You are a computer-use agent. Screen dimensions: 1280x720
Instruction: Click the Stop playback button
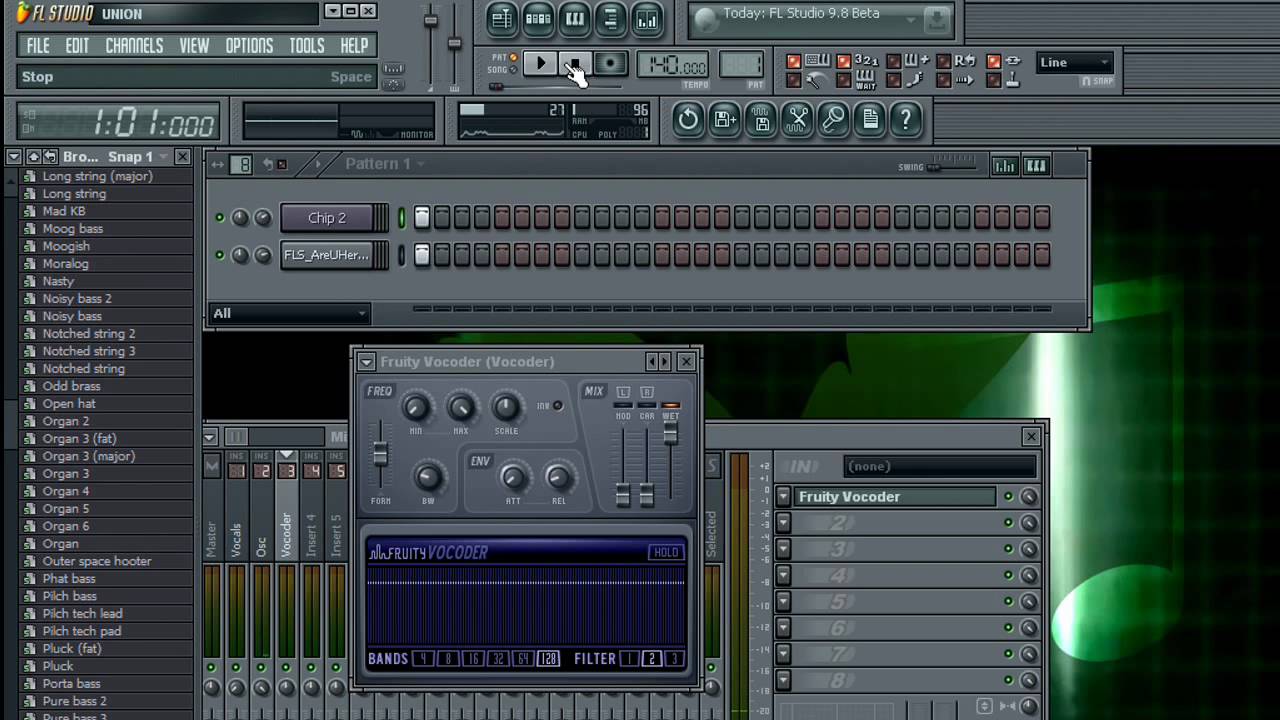pos(575,64)
